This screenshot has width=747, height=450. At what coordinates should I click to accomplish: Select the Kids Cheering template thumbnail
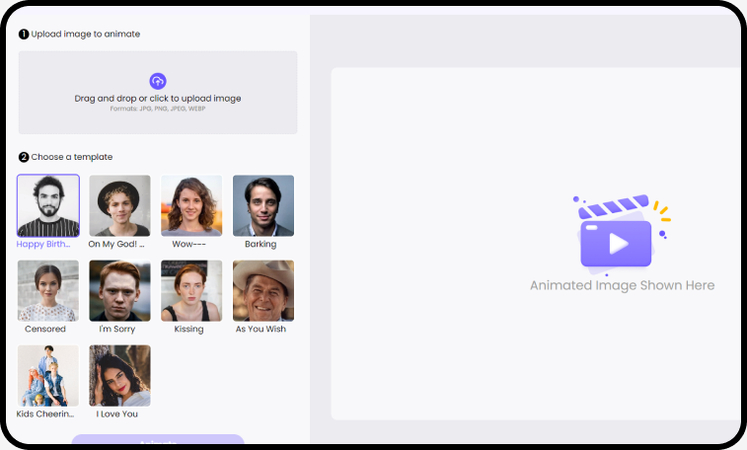coord(48,376)
